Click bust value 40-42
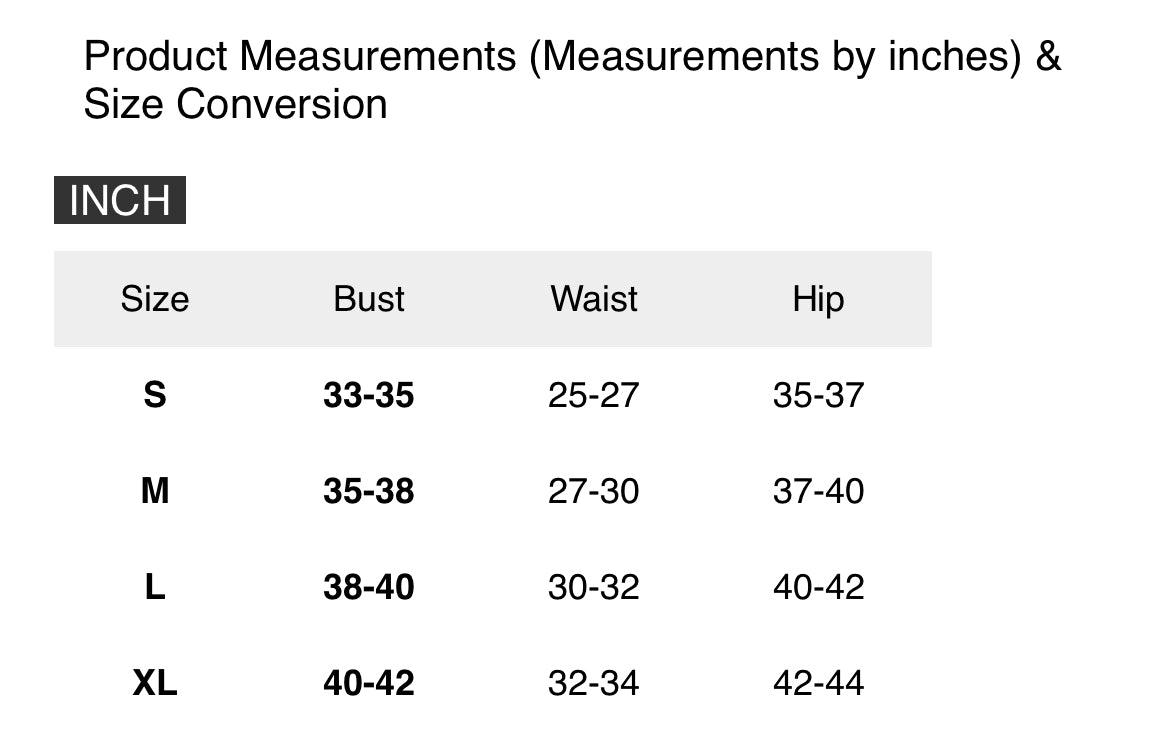The image size is (1170, 752). (x=368, y=683)
